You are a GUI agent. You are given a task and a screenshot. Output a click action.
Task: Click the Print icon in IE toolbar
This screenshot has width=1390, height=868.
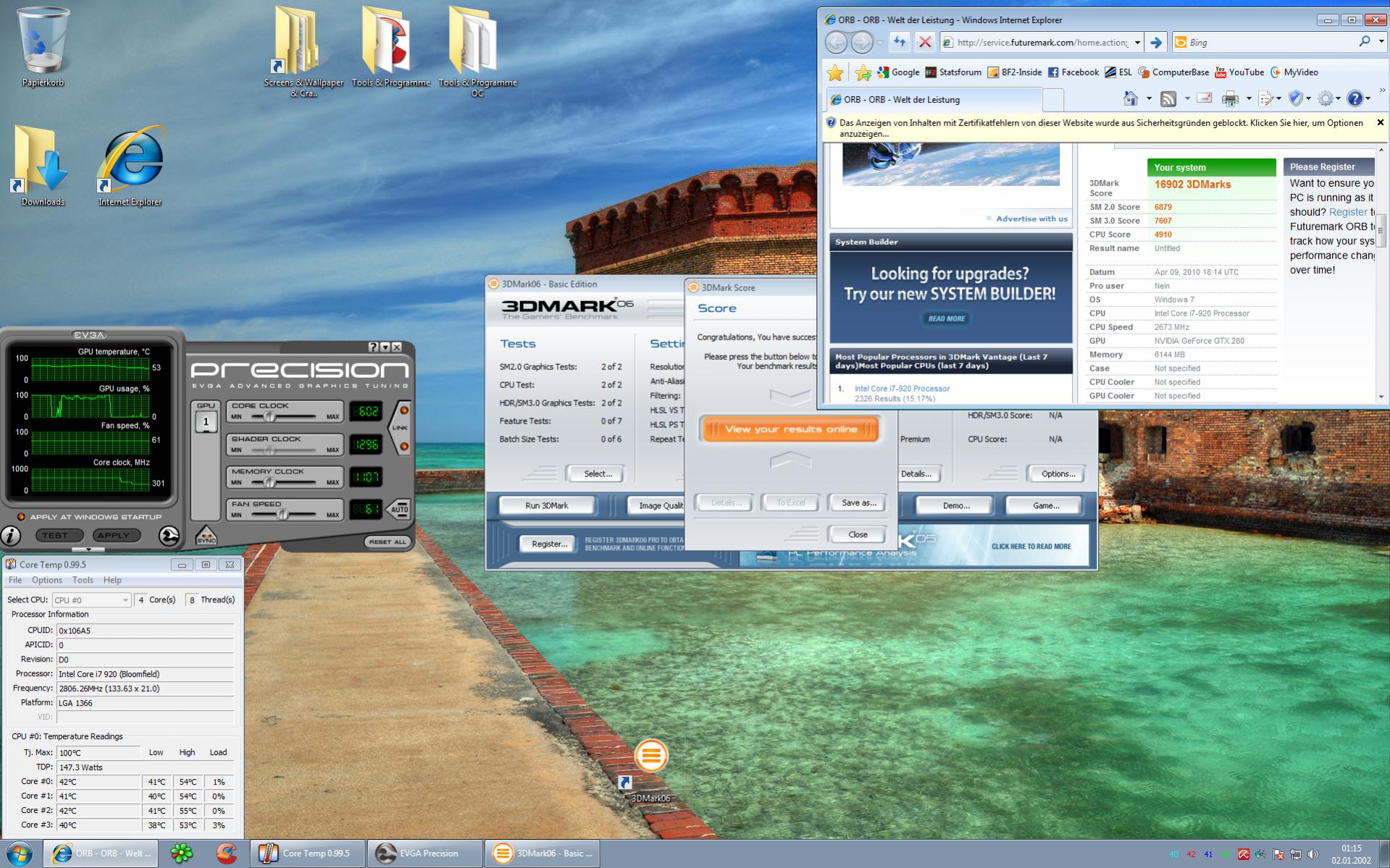pos(1230,98)
